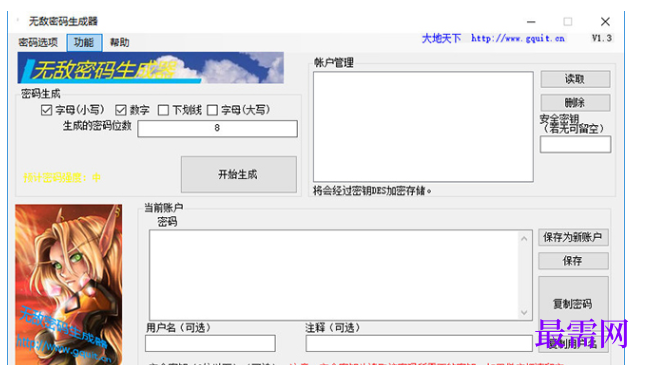This screenshot has height=365, width=647.
Task: Click the 用户名（可选） input field
Action: [210, 343]
